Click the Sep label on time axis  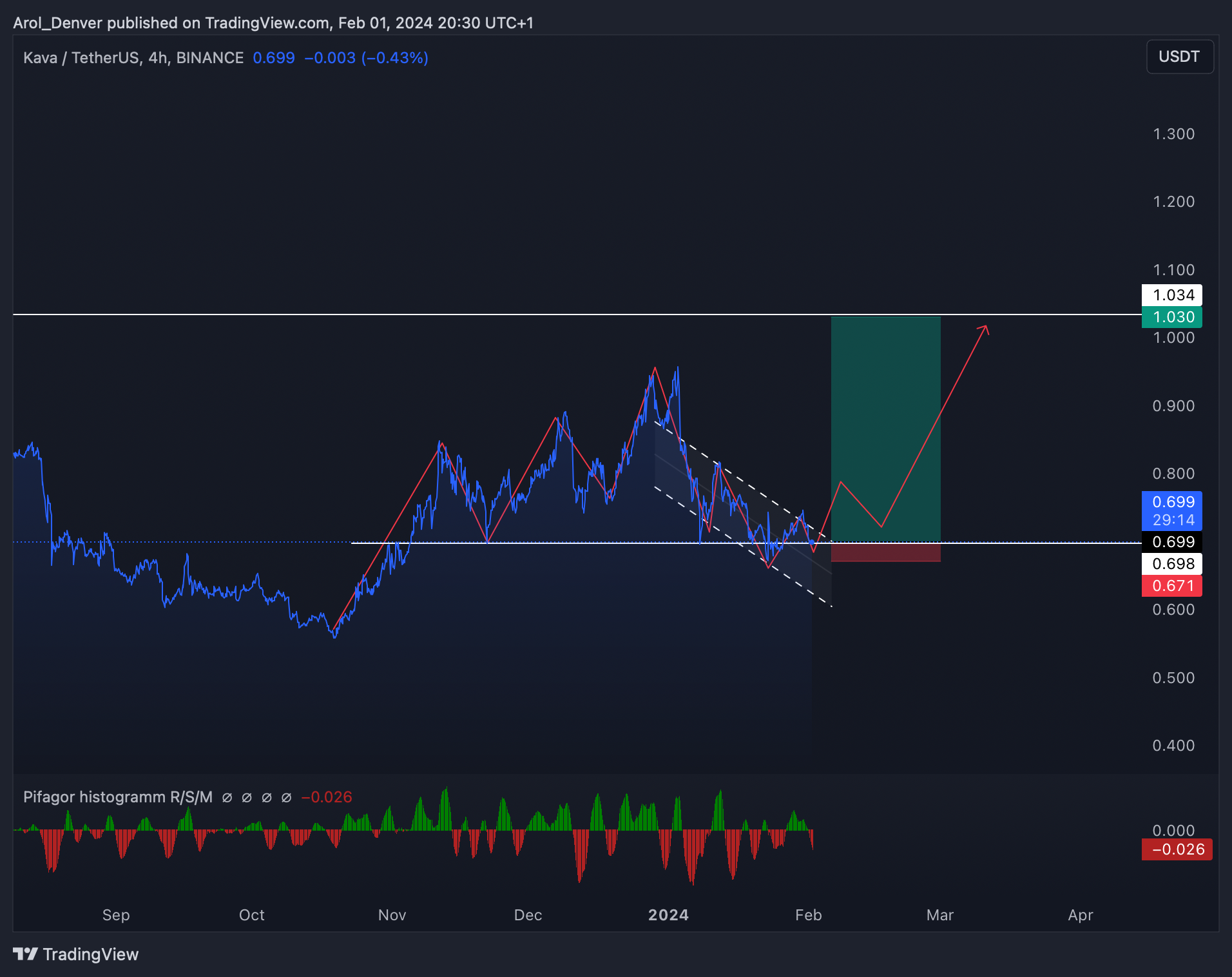pyautogui.click(x=116, y=915)
